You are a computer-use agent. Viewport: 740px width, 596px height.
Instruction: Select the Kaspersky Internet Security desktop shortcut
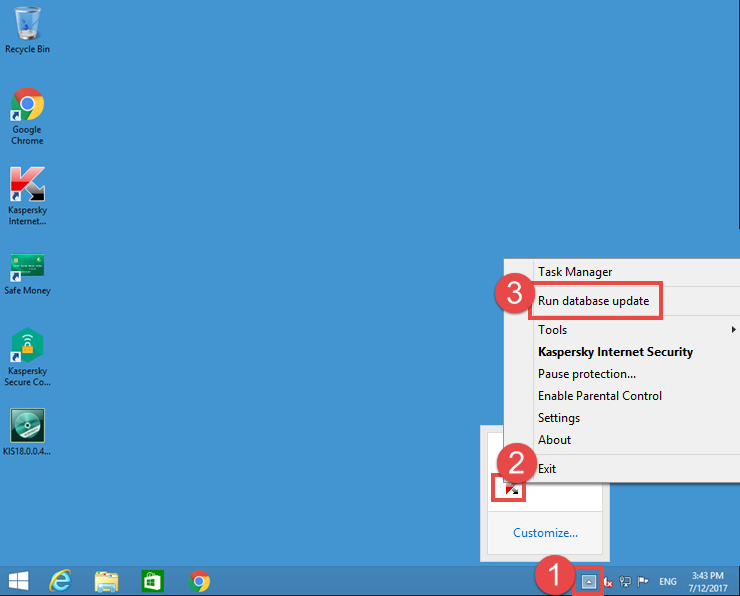pyautogui.click(x=27, y=196)
